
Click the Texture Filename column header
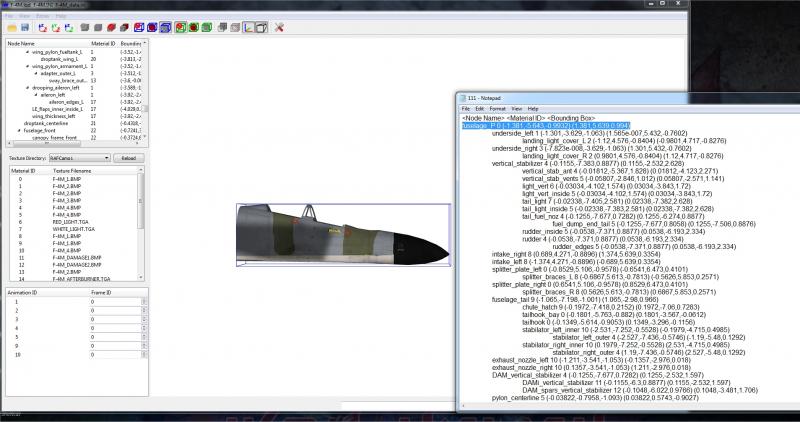click(x=72, y=171)
